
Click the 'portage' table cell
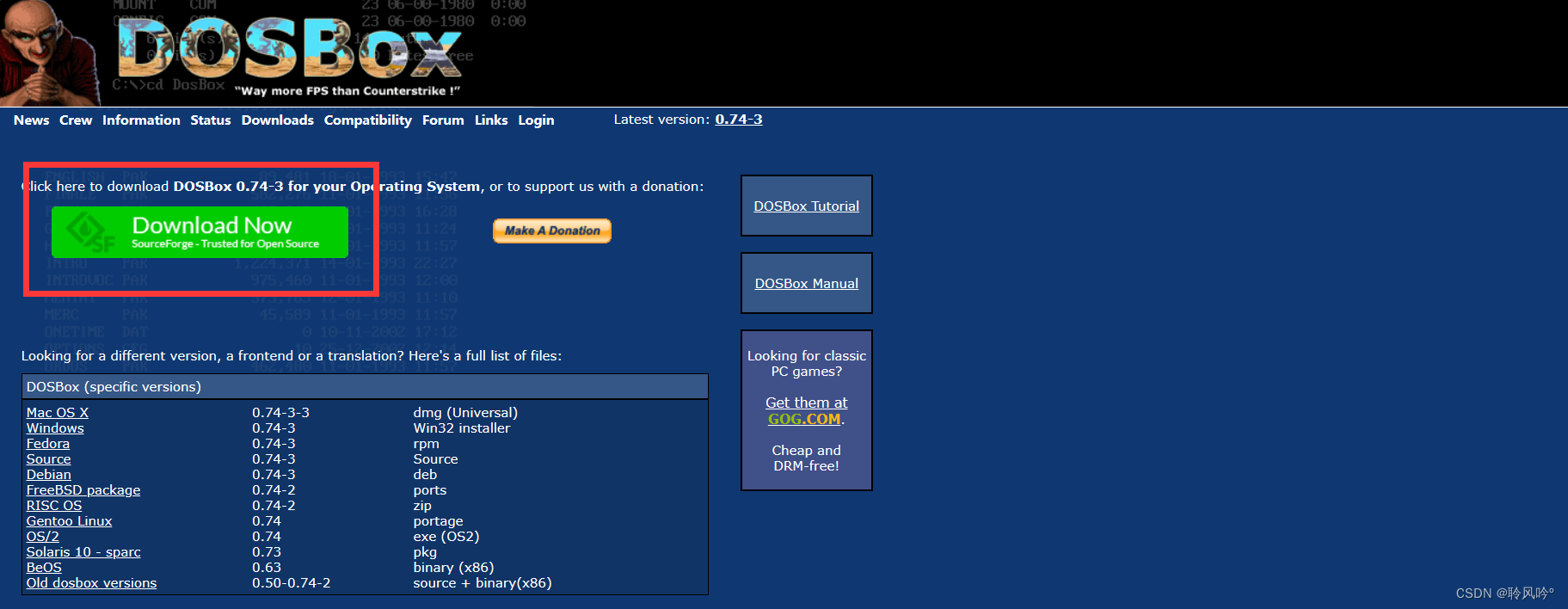[438, 521]
